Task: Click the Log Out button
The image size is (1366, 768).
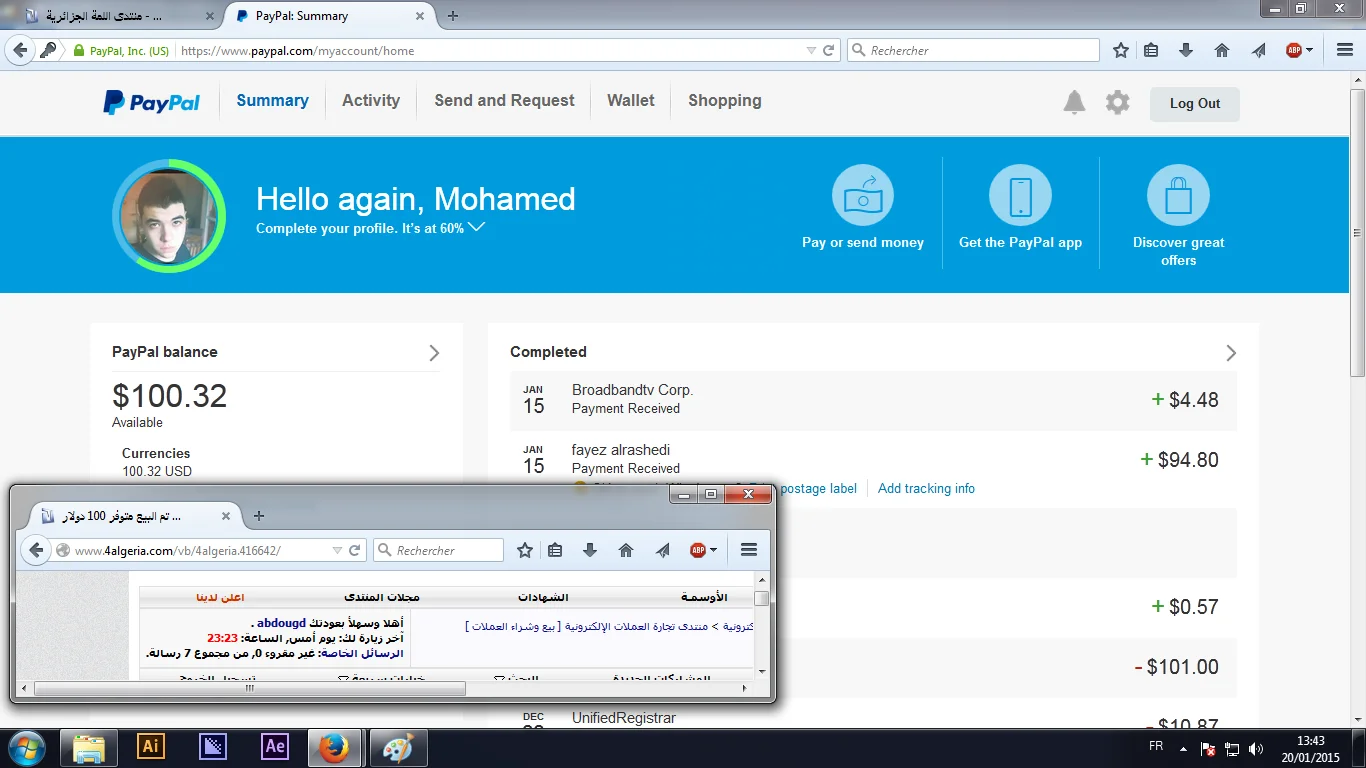Action: point(1194,104)
